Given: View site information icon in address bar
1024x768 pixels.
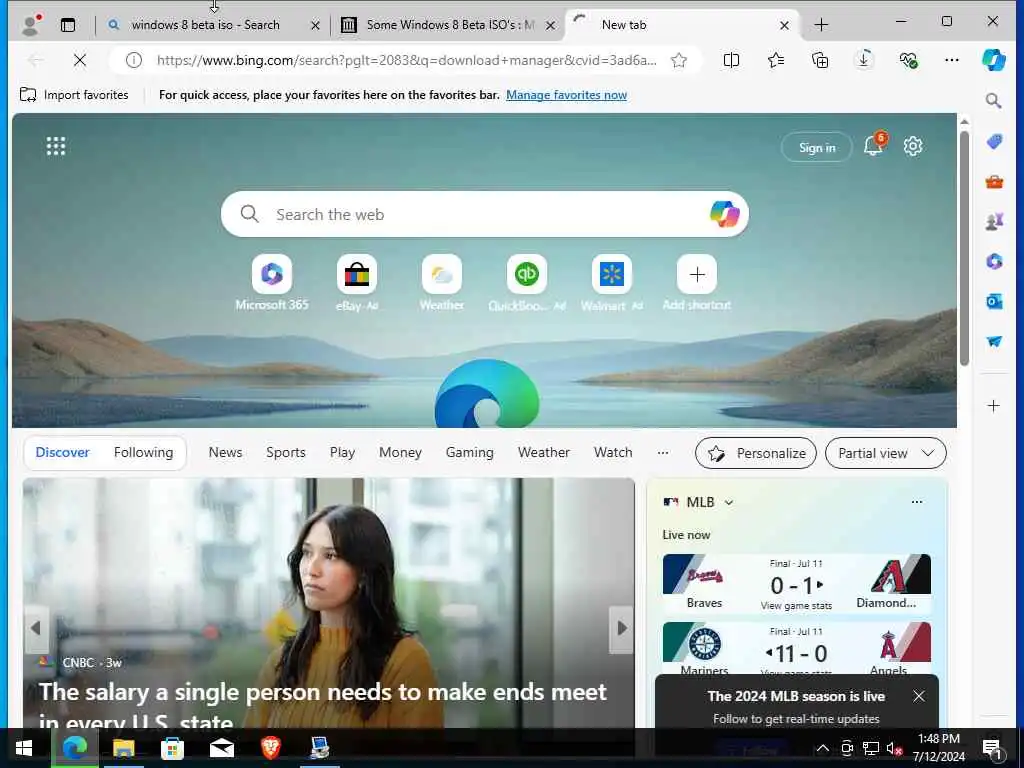Looking at the screenshot, I should click(134, 60).
